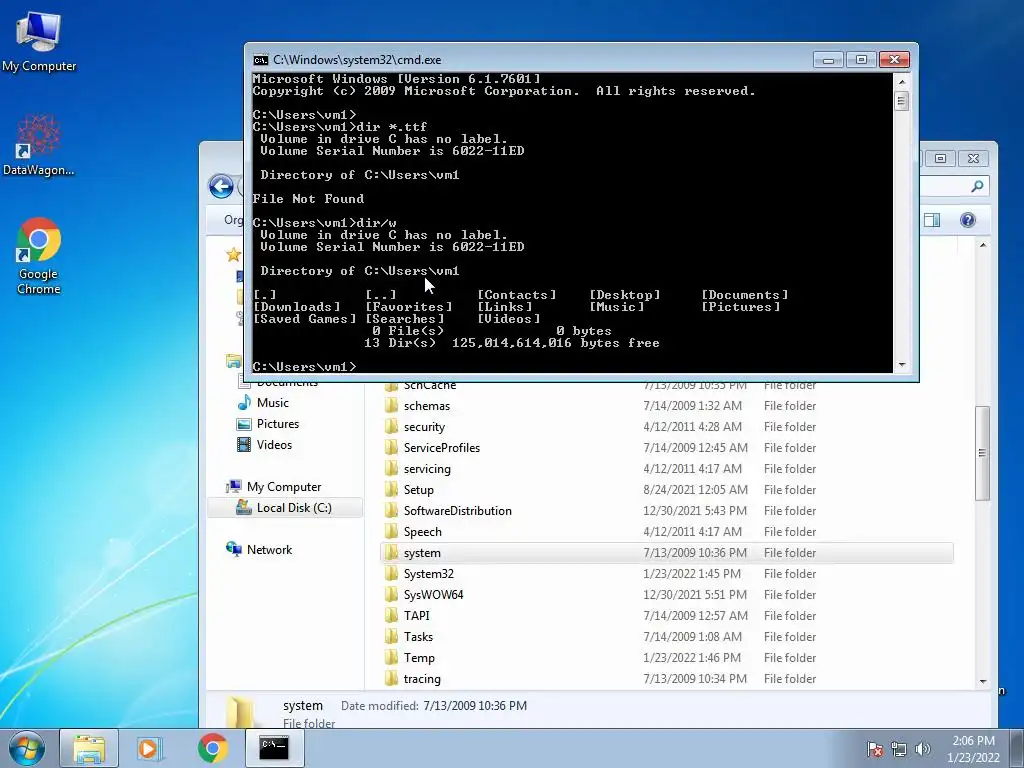Viewport: 1024px width, 768px height.
Task: Select the SoftwareDistribution folder
Action: click(457, 511)
